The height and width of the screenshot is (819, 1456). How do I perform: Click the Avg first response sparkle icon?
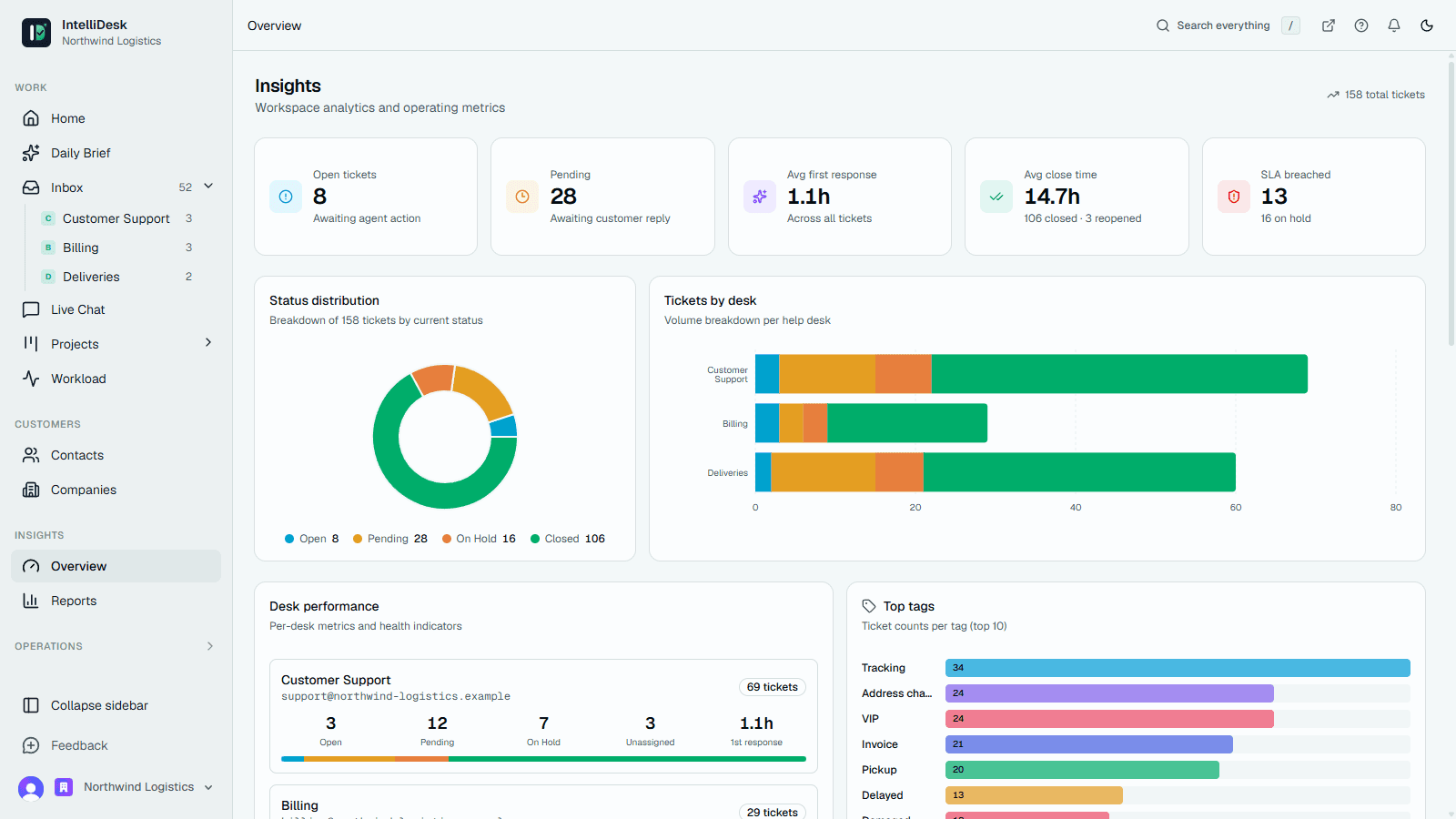(x=760, y=197)
